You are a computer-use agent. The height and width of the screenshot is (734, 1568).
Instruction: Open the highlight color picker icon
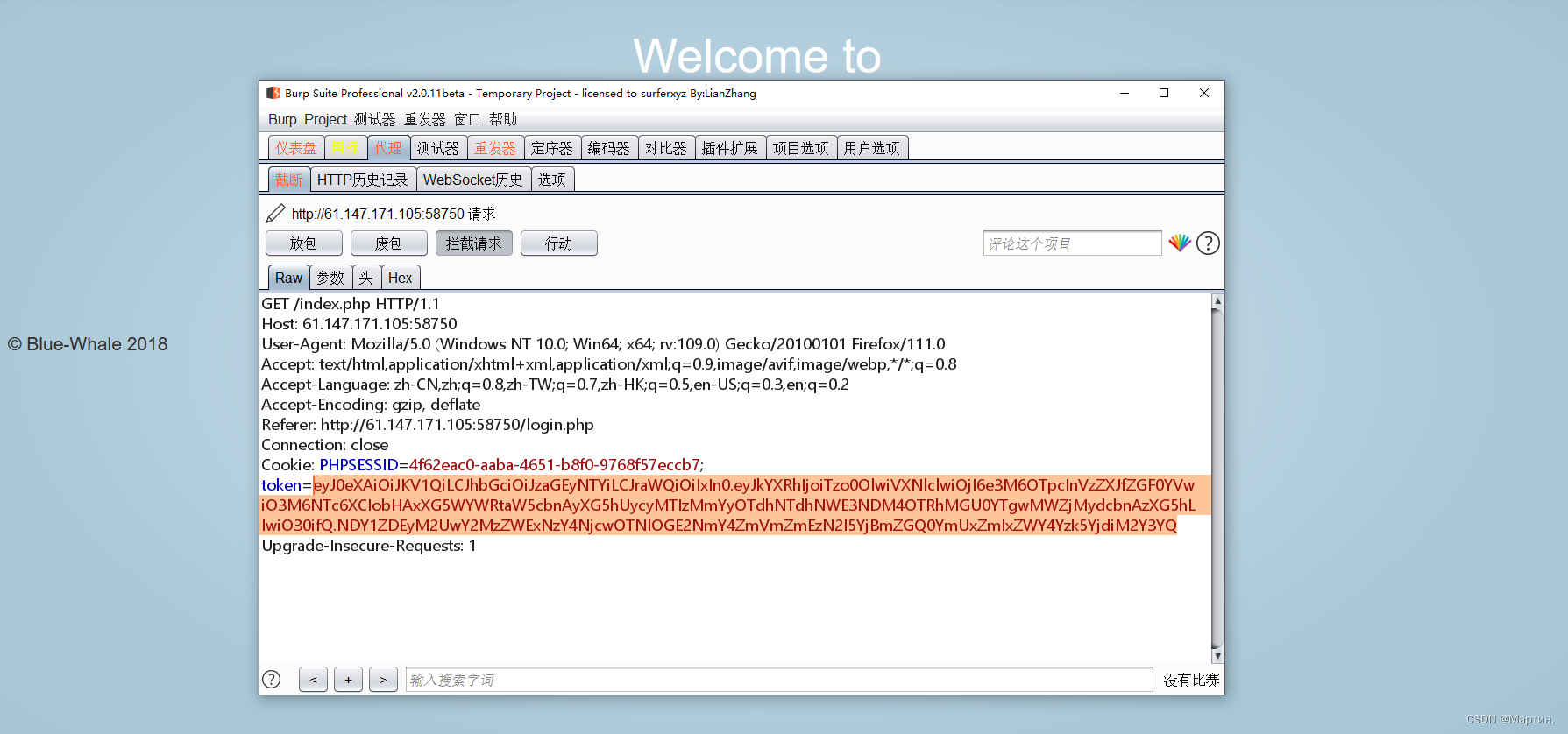[1180, 243]
